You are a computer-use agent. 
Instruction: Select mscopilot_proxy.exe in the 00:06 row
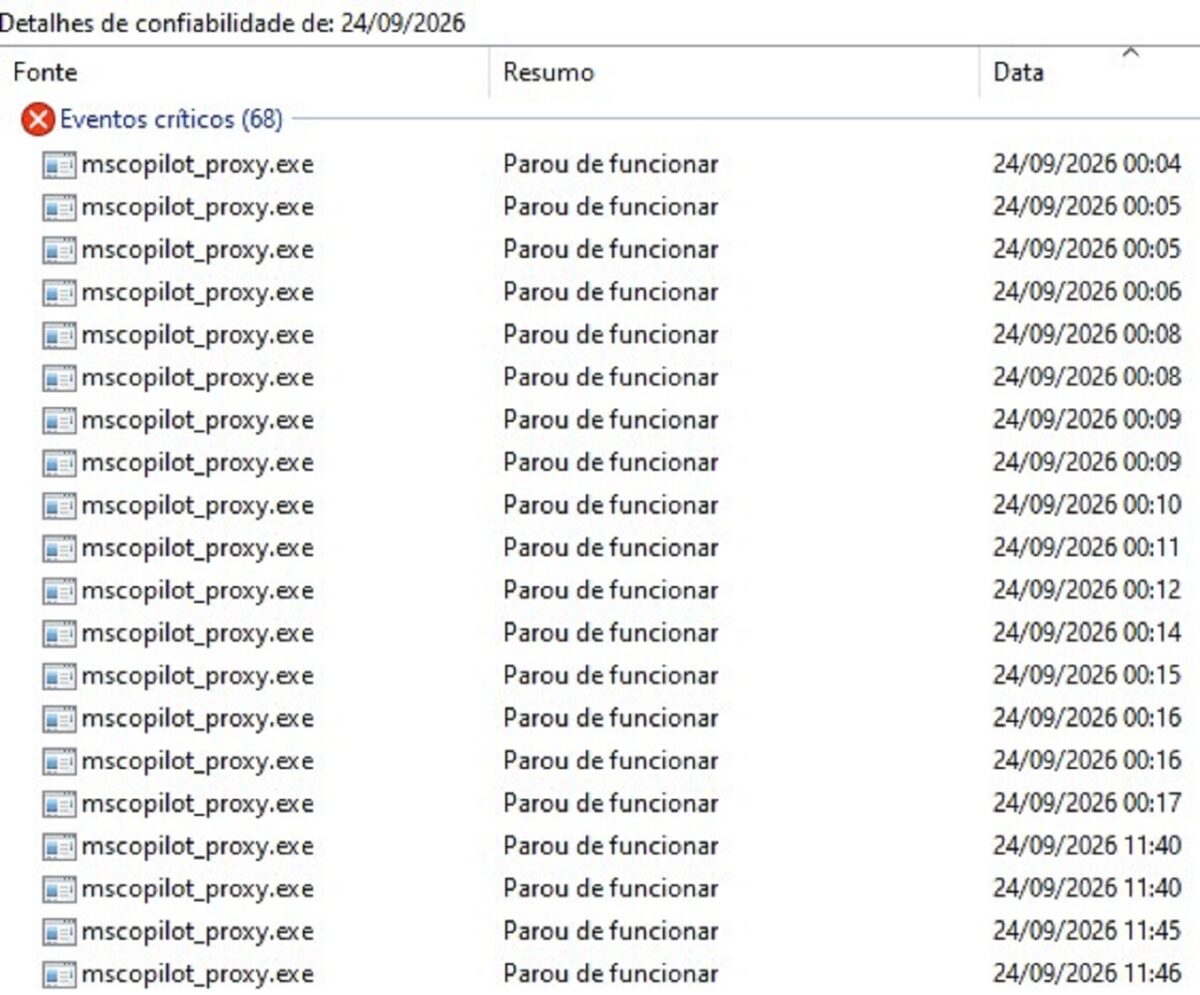pos(197,292)
